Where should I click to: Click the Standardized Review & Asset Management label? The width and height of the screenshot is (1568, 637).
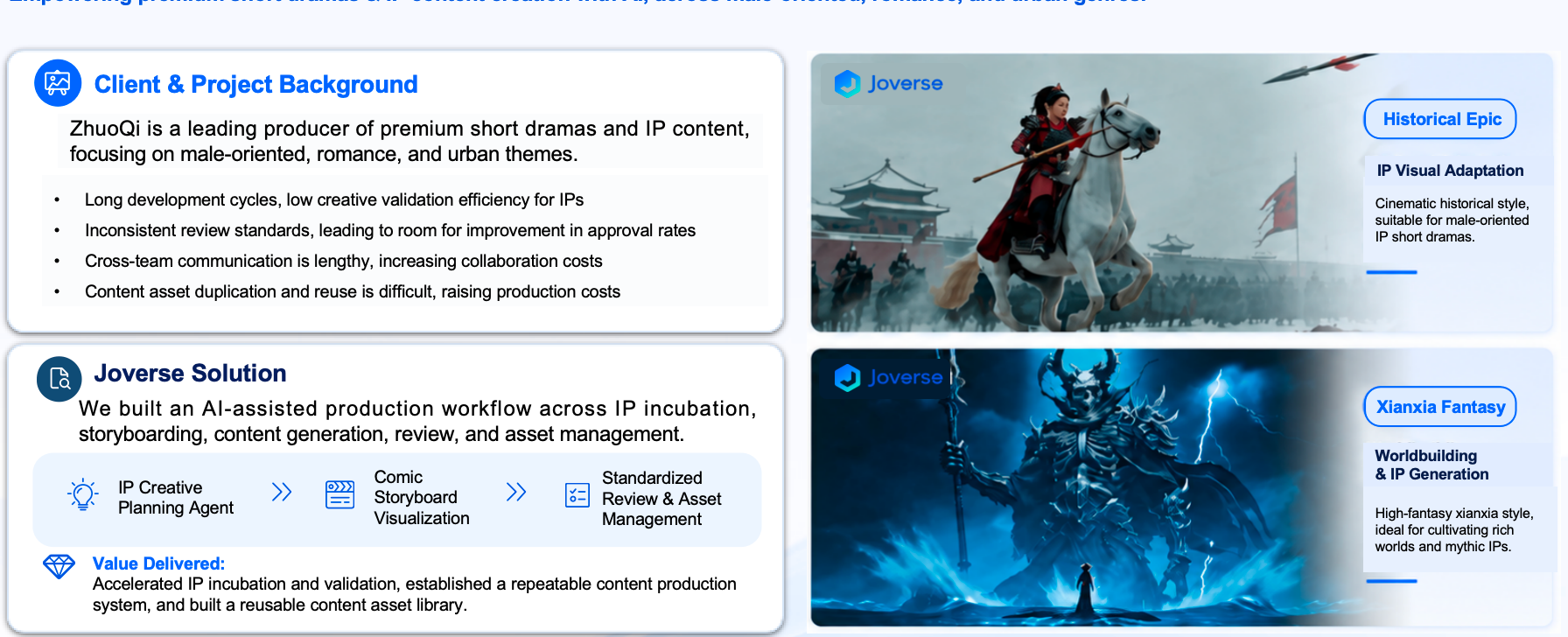[x=661, y=498]
